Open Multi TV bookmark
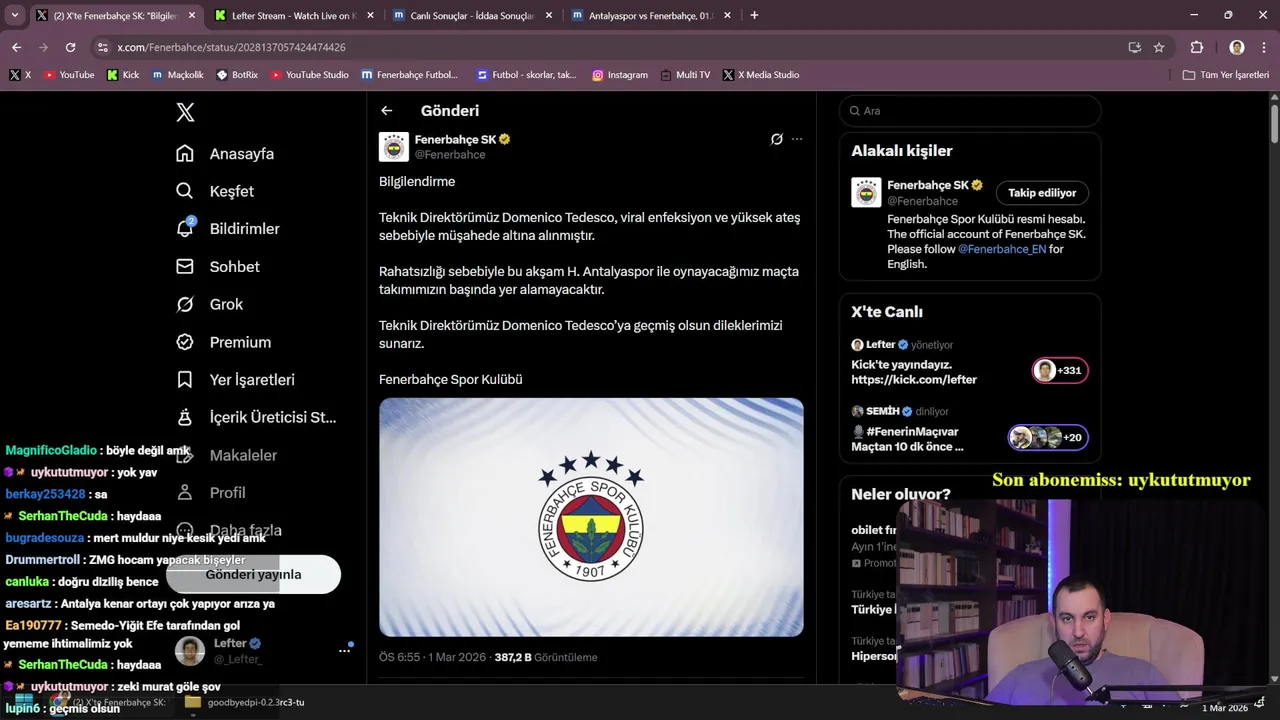Screen dimensions: 1280x720 point(685,75)
